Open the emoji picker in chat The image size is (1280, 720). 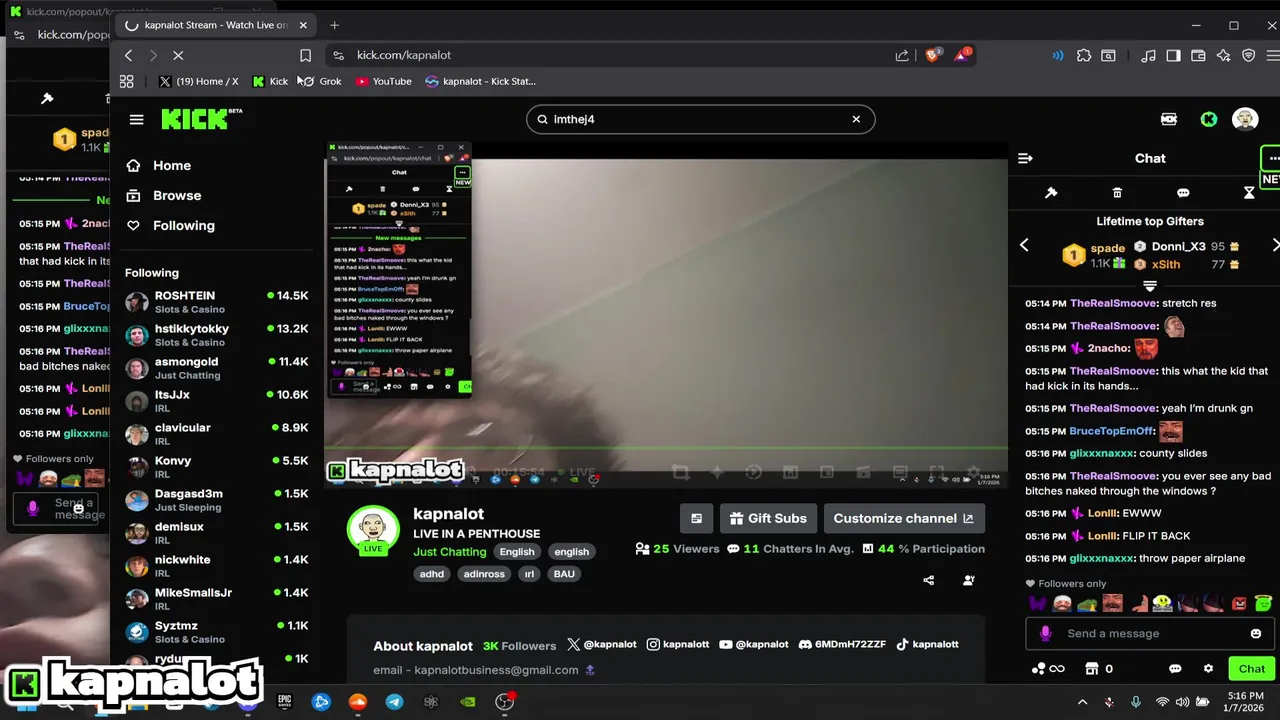(x=1256, y=633)
